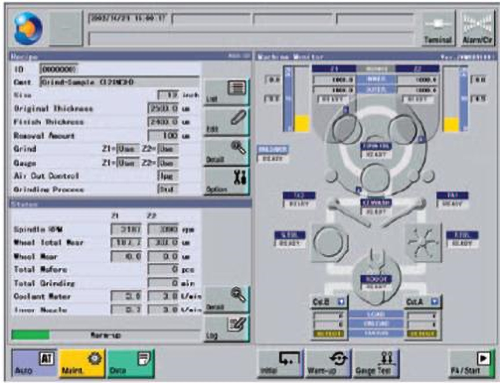The width and height of the screenshot is (500, 383).
Task: Click the Total Wafers pcs value
Action: point(163,269)
